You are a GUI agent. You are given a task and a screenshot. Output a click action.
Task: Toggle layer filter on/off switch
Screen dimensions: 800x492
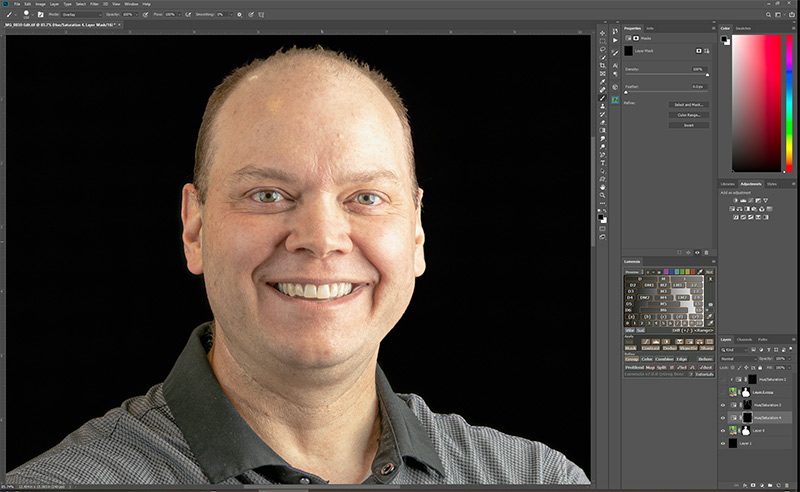click(x=790, y=349)
